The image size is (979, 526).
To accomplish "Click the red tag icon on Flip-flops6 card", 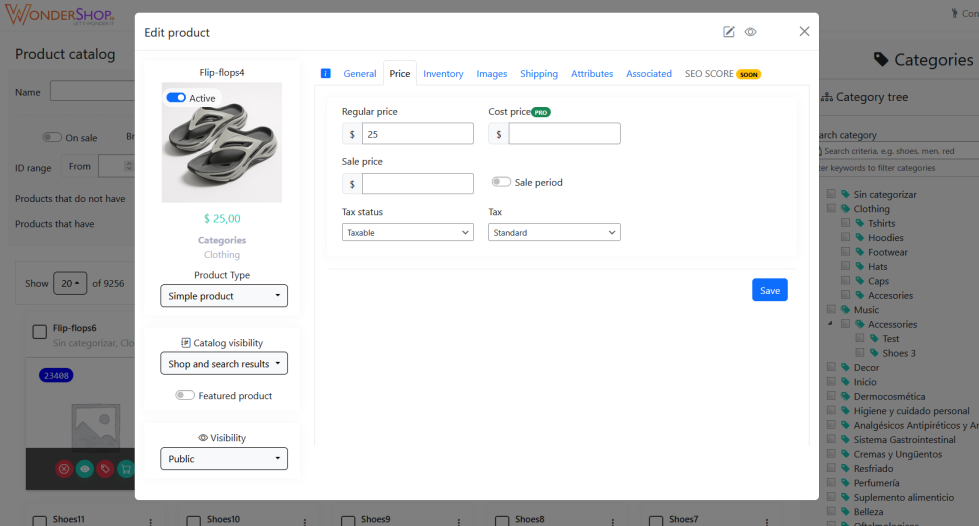I will tap(105, 468).
